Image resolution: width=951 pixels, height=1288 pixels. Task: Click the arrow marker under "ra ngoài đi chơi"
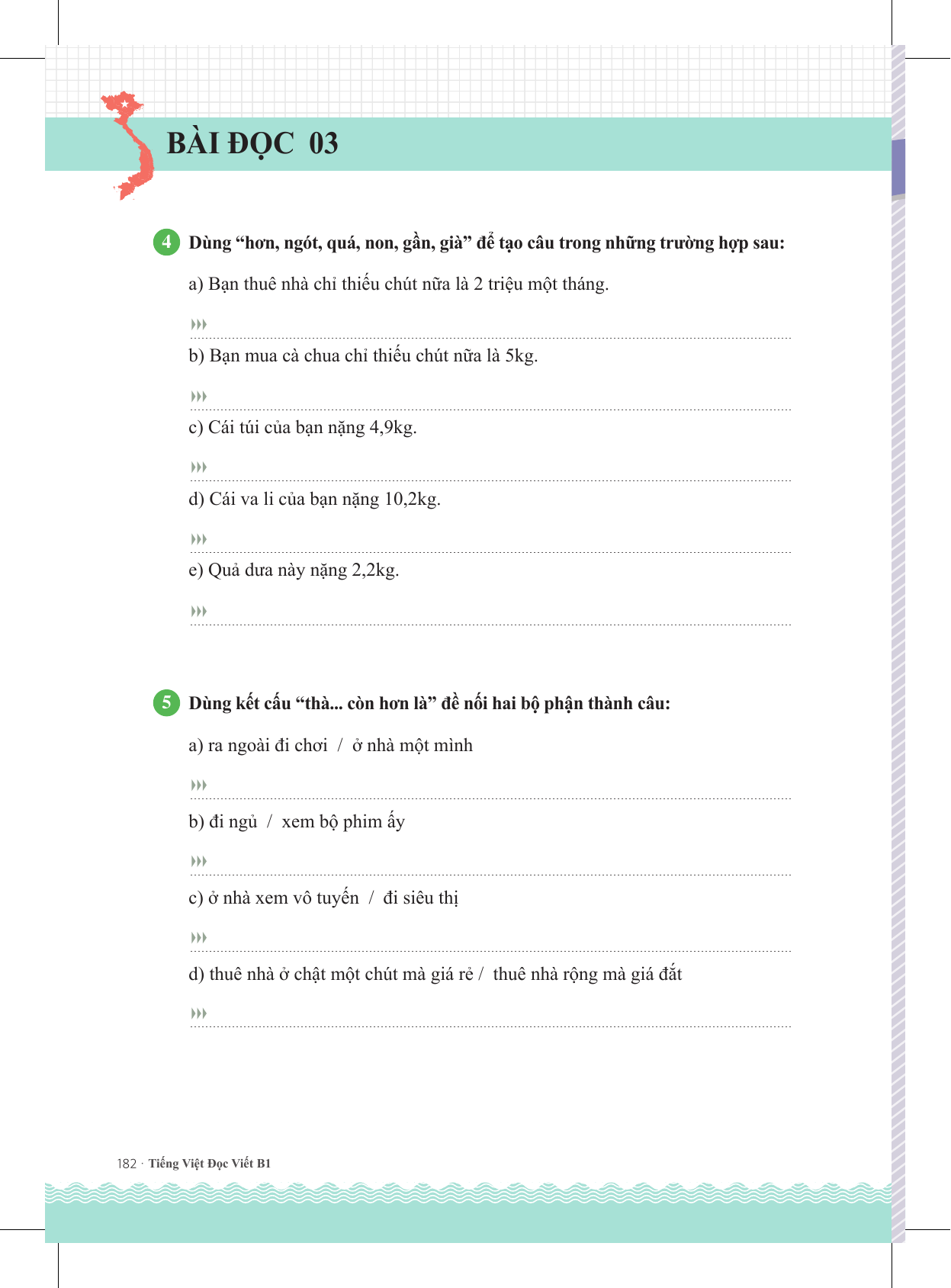click(199, 785)
